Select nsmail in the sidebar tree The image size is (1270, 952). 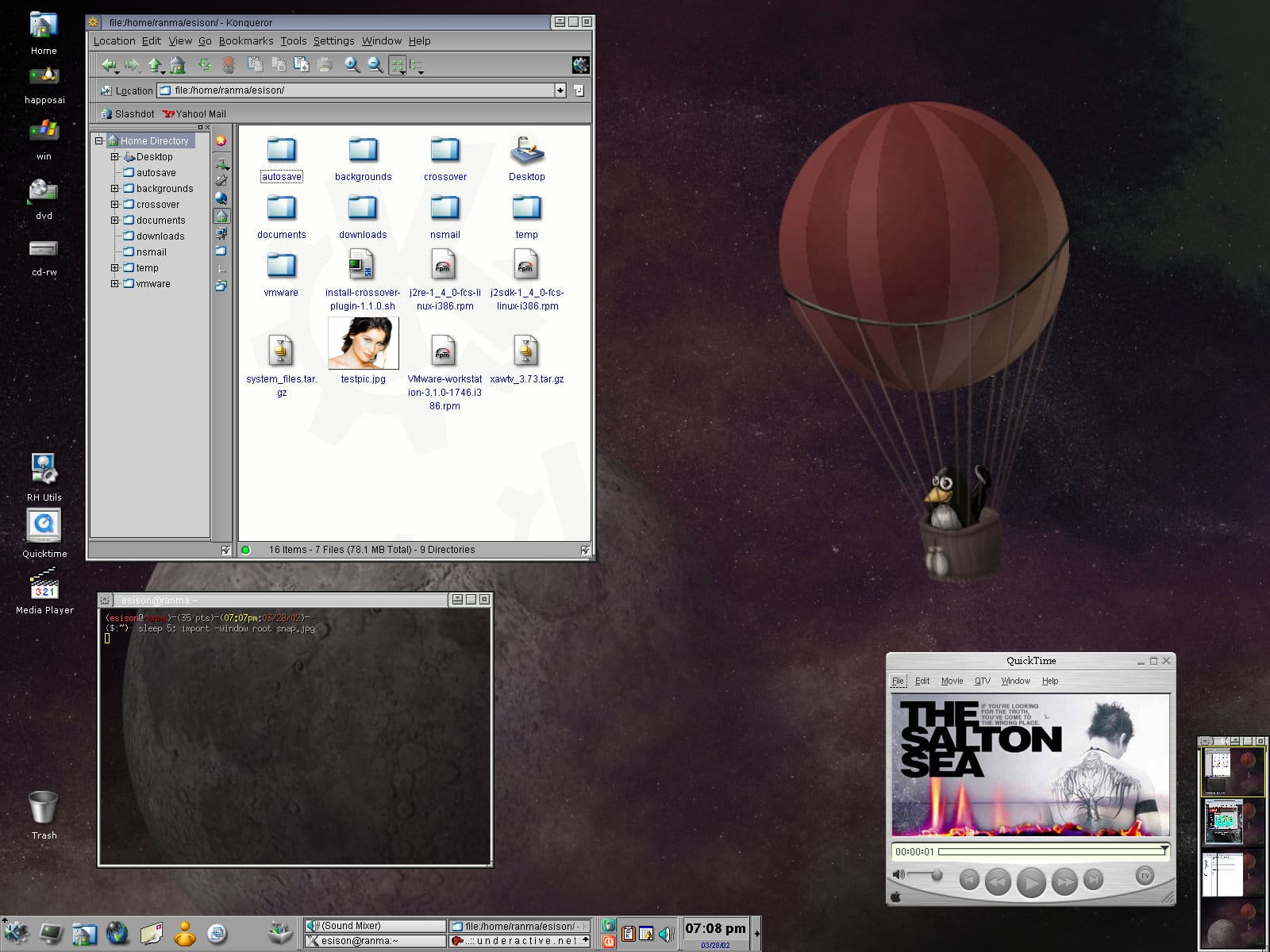tap(151, 252)
